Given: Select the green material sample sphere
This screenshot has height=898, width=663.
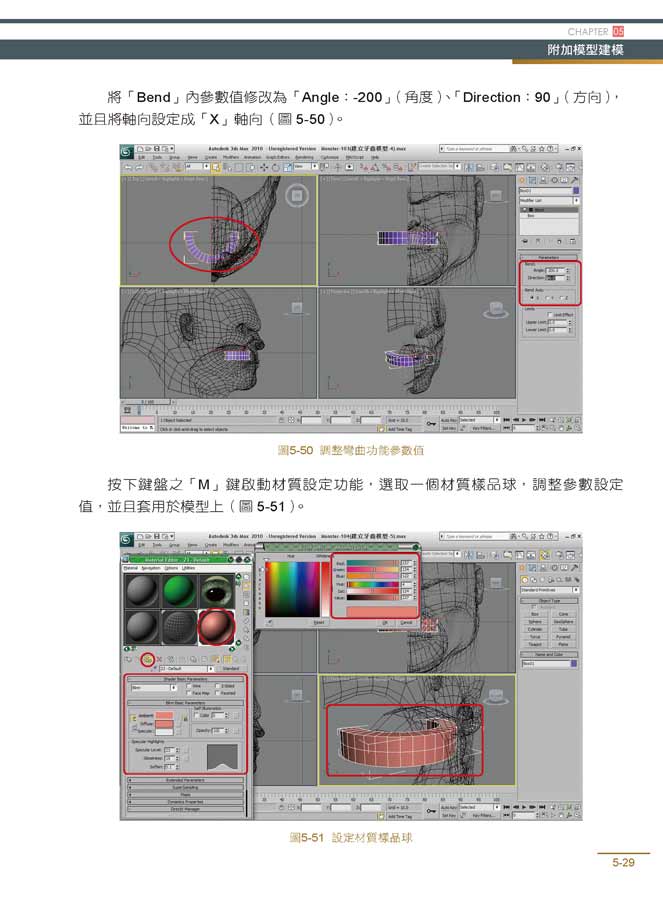Looking at the screenshot, I should (179, 591).
